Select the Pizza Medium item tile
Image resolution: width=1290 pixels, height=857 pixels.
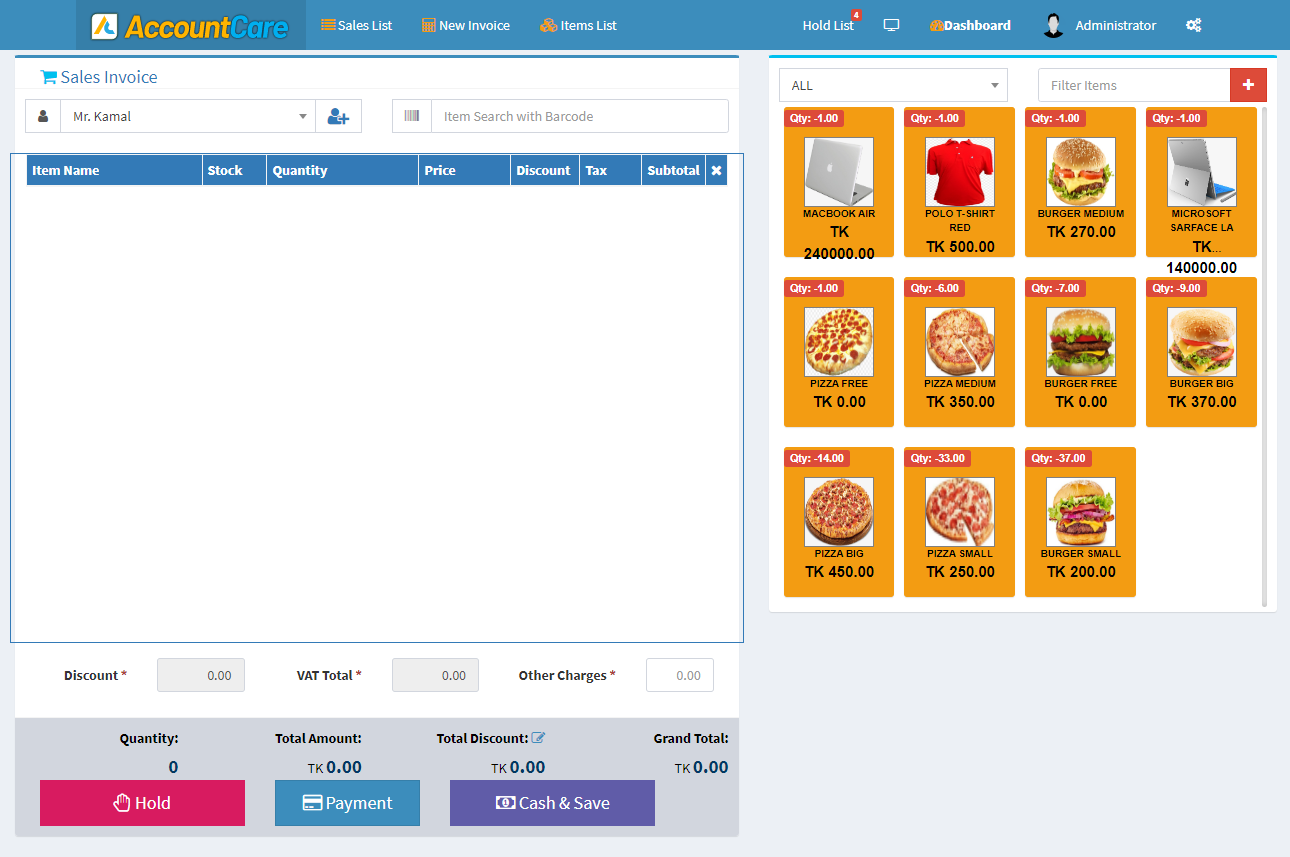(x=959, y=352)
